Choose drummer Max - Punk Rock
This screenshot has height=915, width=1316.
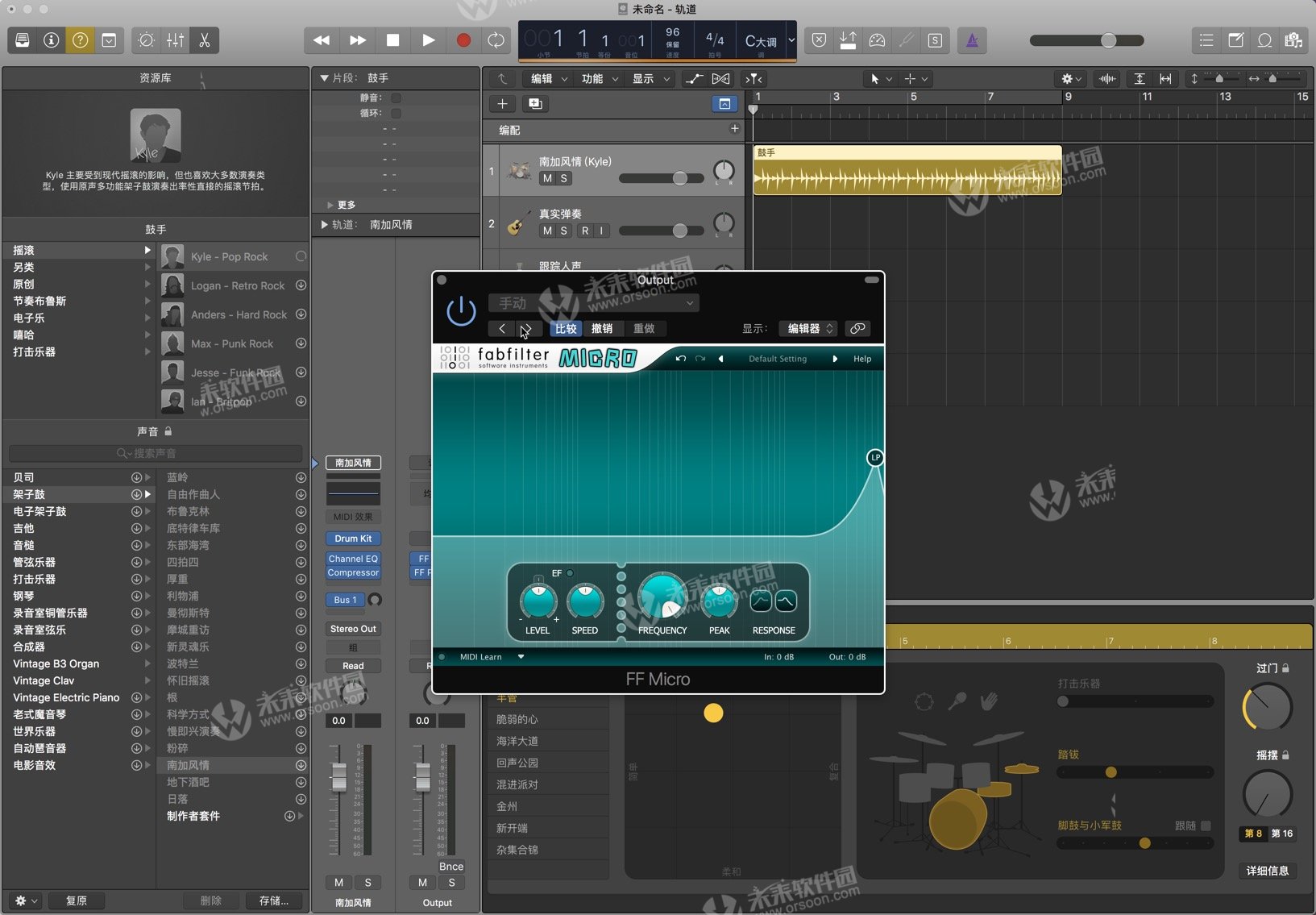[234, 343]
